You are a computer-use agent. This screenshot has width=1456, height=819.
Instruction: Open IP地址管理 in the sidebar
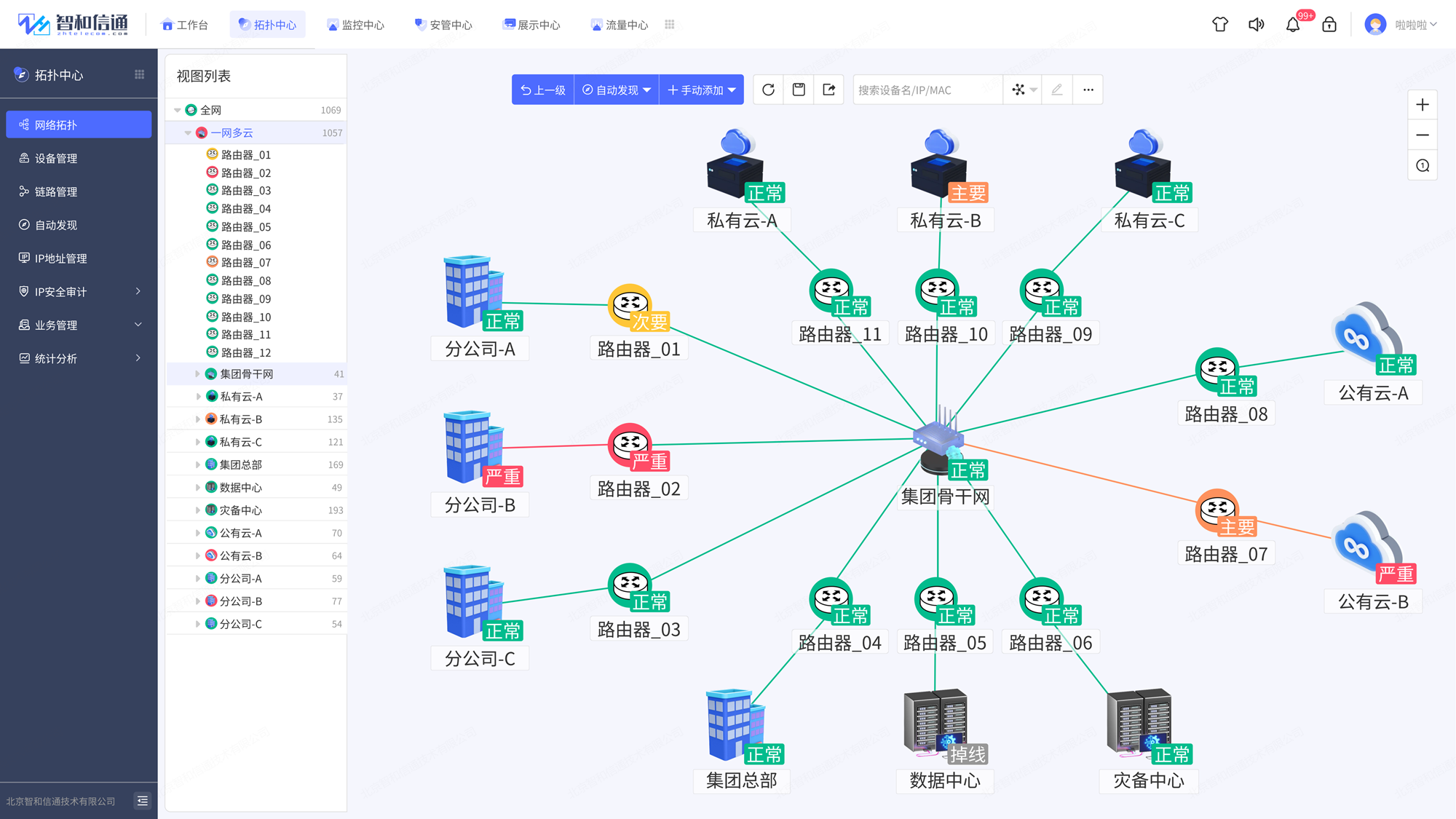click(79, 258)
